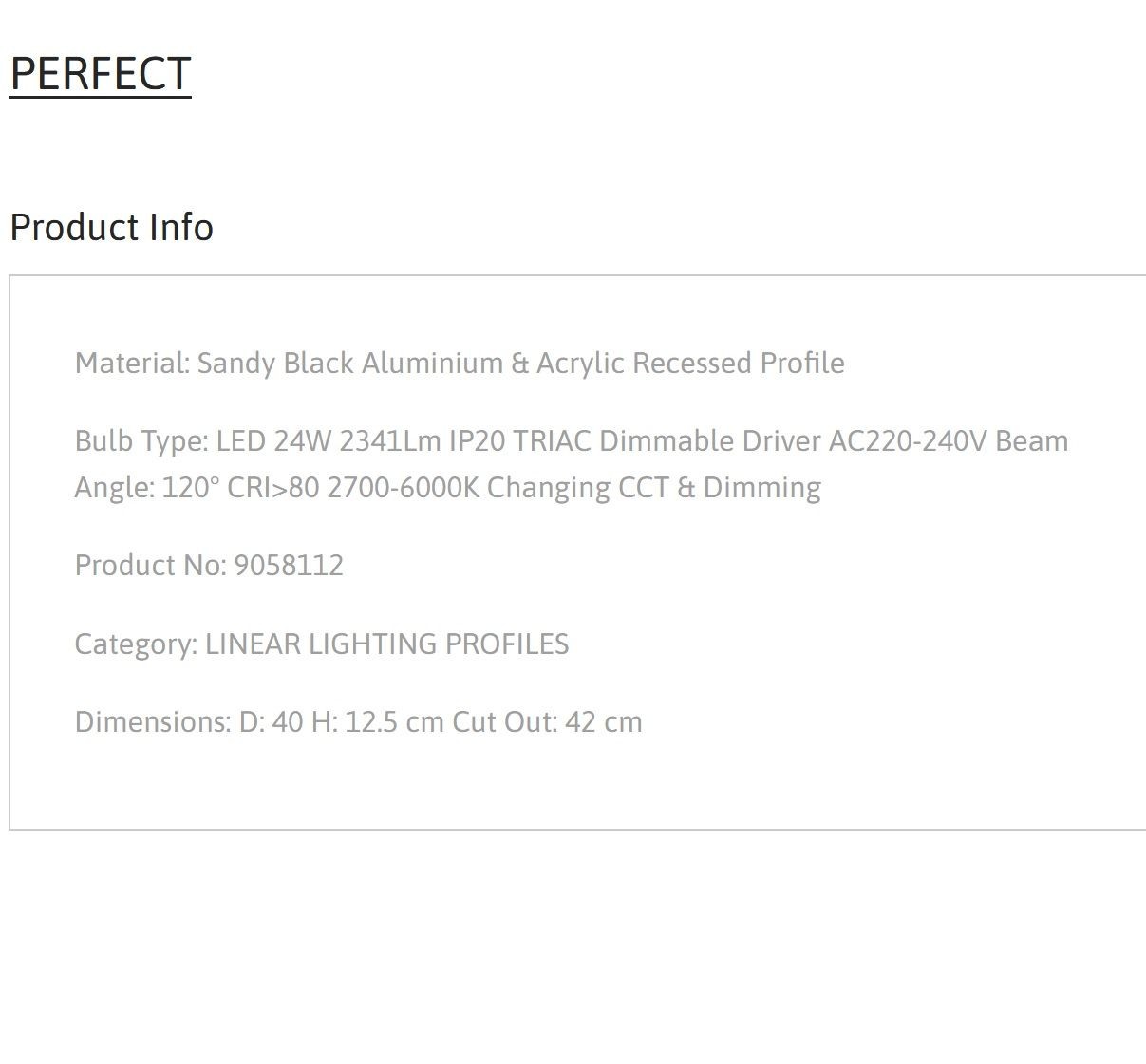Open the LINEAR LIGHTING PROFILES category
This screenshot has width=1146, height=1064.
pos(386,644)
